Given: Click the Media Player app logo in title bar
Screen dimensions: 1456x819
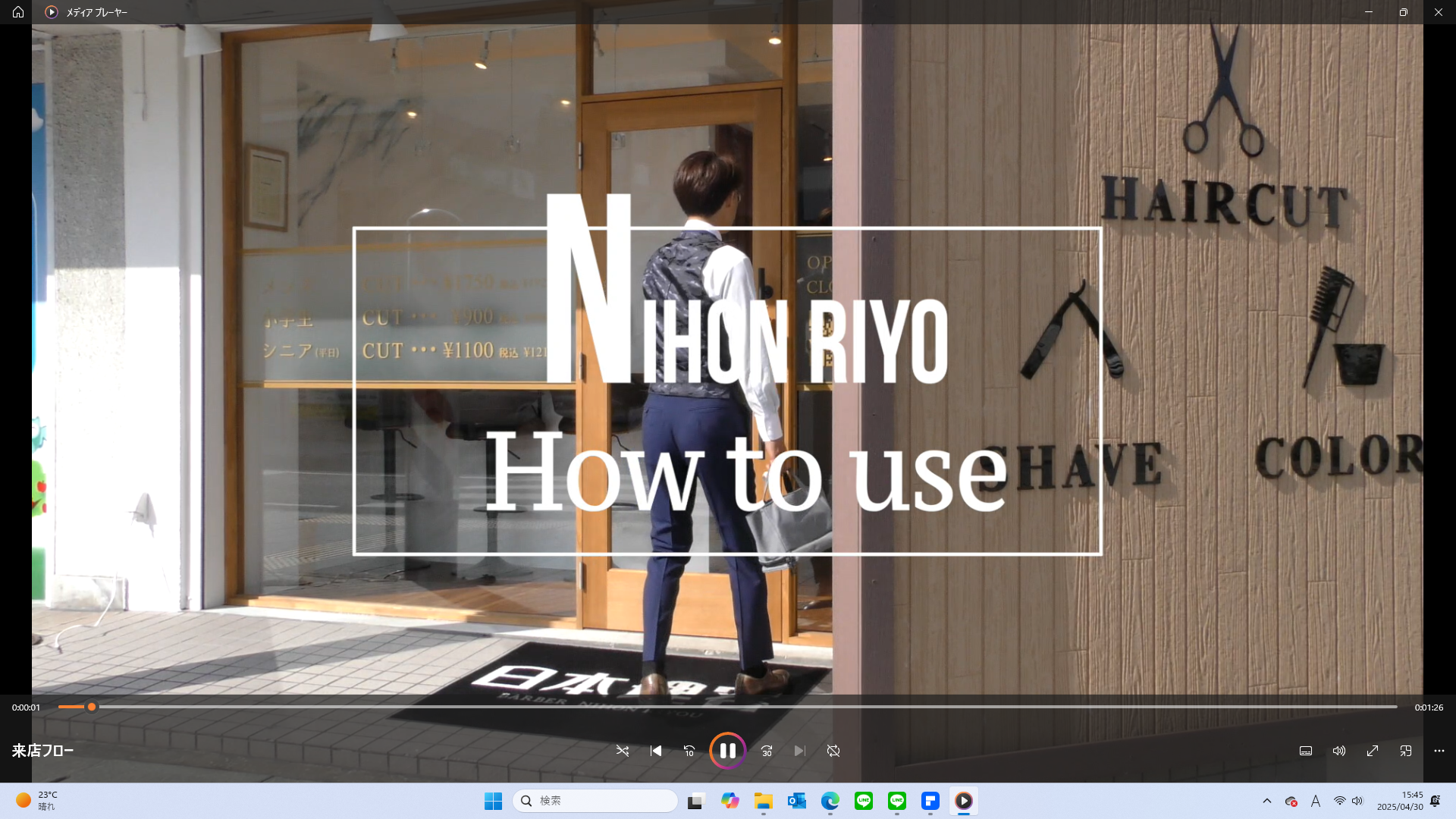Looking at the screenshot, I should 52,12.
